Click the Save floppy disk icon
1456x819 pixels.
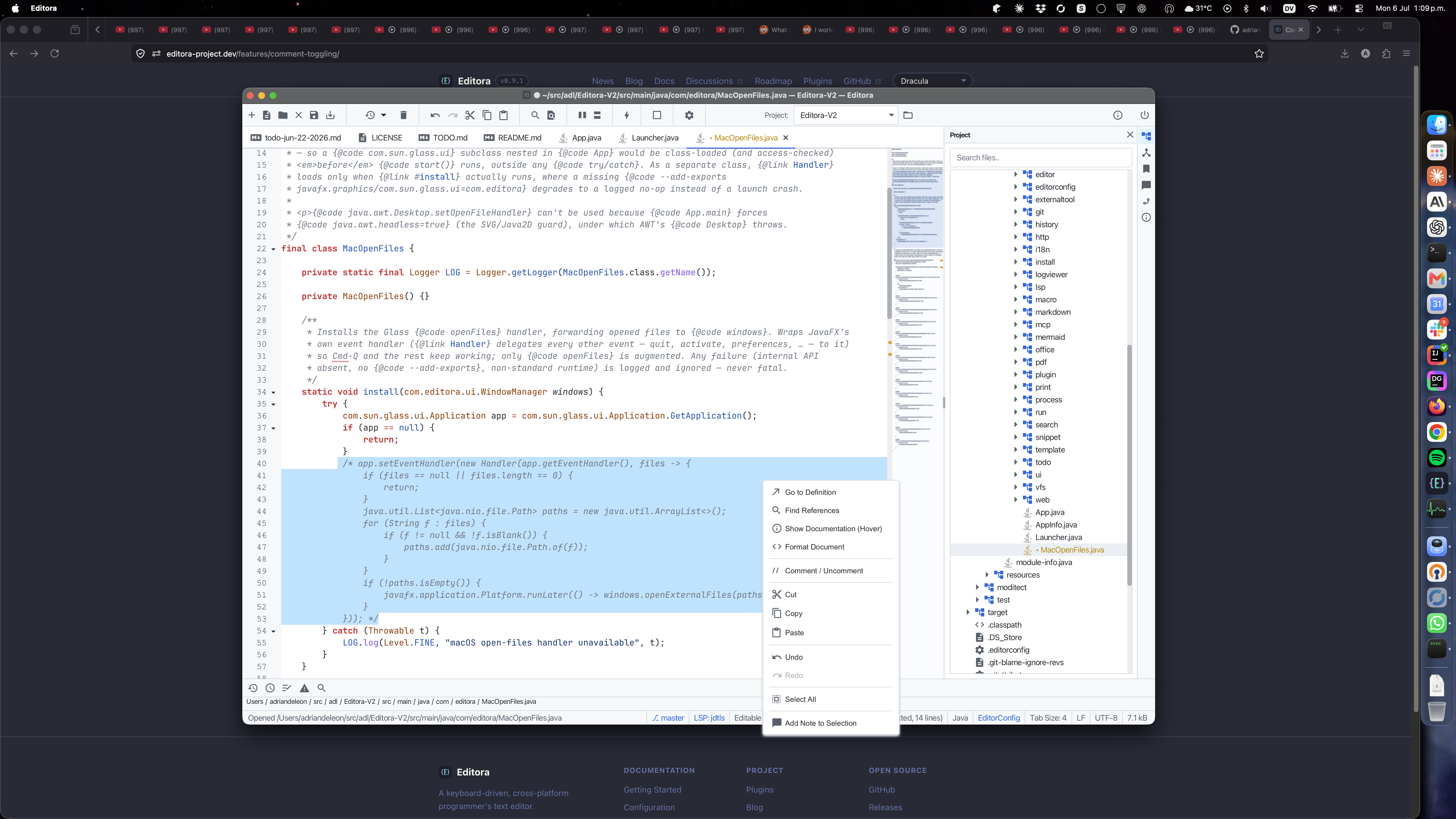pos(314,115)
